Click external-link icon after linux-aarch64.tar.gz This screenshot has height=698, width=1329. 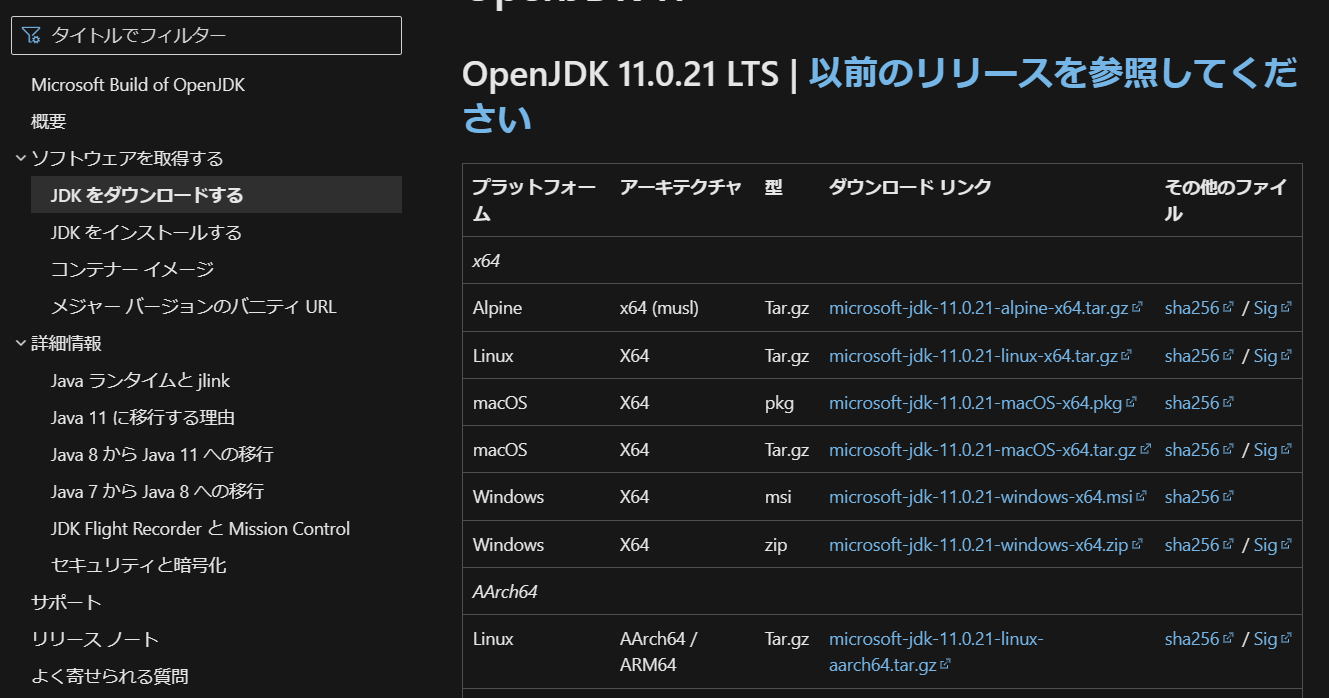pos(945,664)
